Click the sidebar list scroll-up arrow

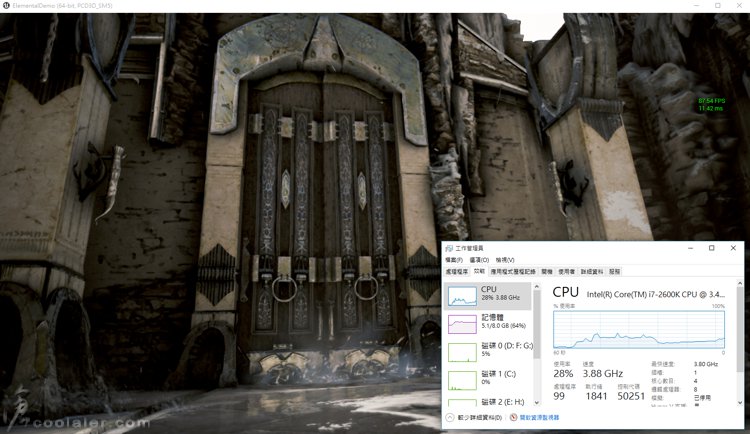point(536,287)
